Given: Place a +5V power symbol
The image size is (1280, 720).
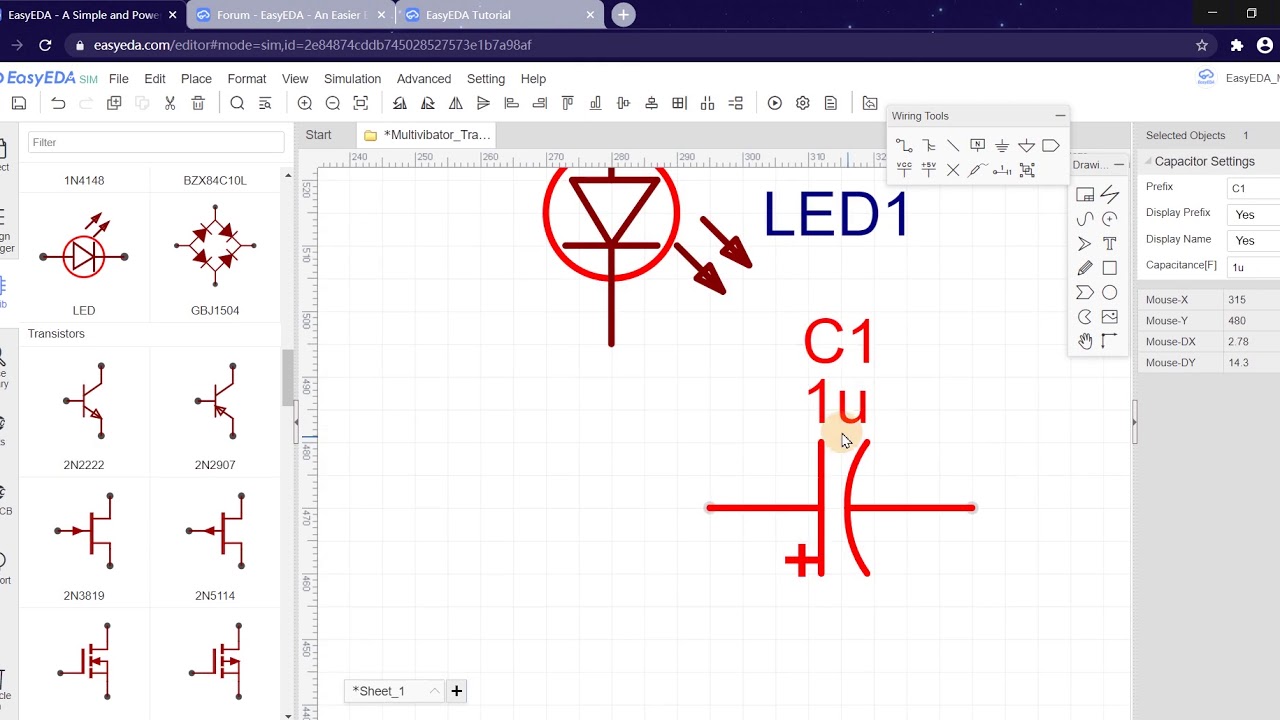Looking at the screenshot, I should tap(929, 170).
